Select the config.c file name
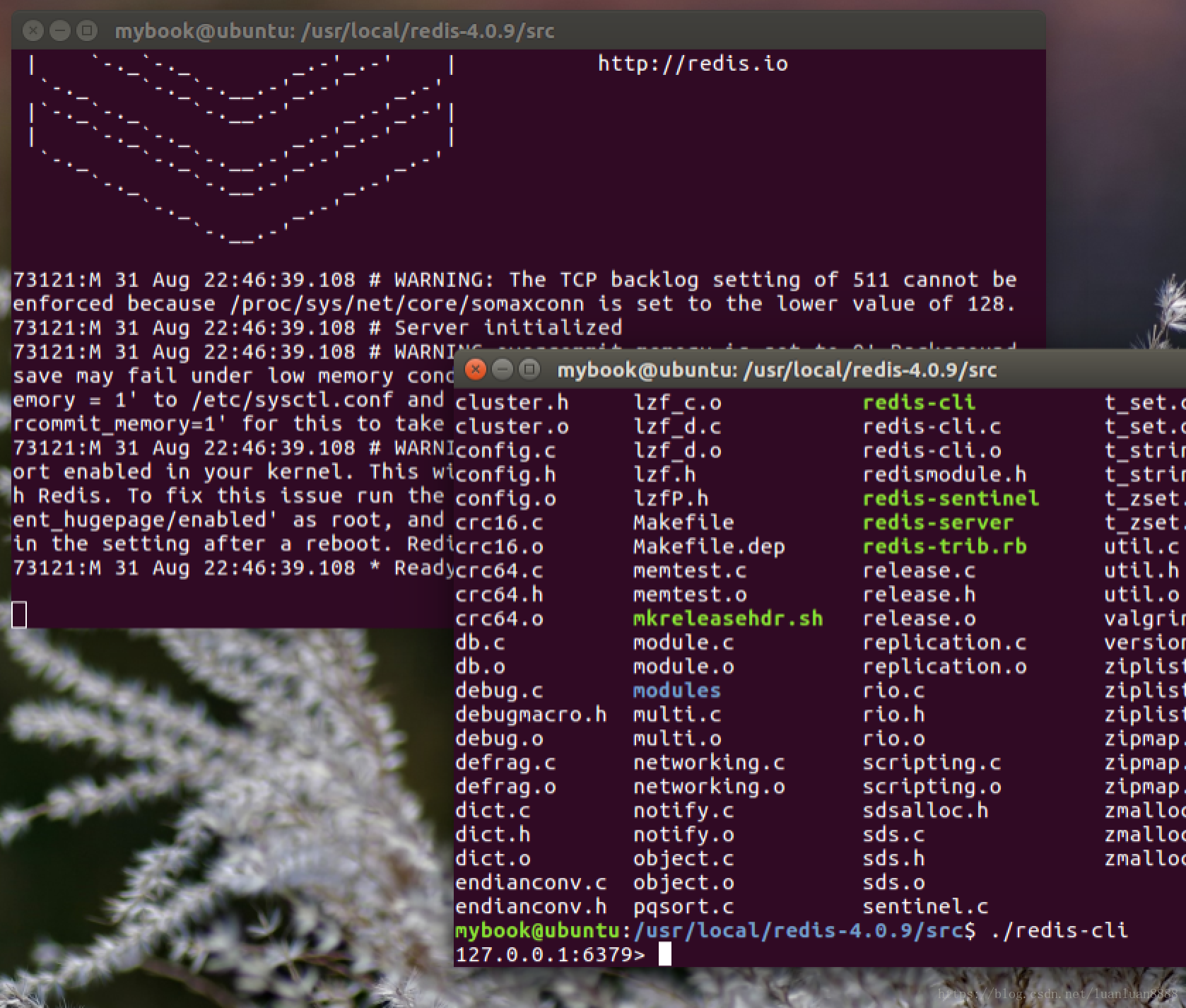1186x1008 pixels. (x=505, y=450)
